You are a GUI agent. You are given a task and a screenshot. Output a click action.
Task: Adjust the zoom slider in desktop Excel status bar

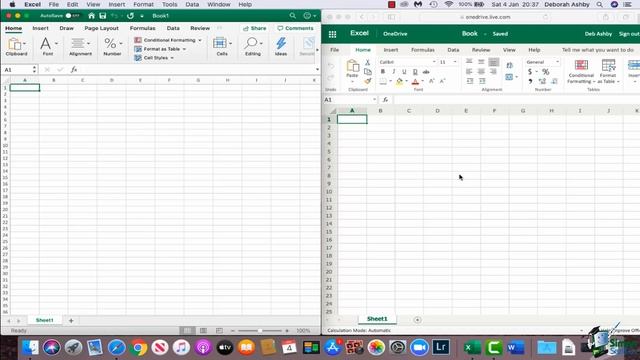tap(260, 331)
